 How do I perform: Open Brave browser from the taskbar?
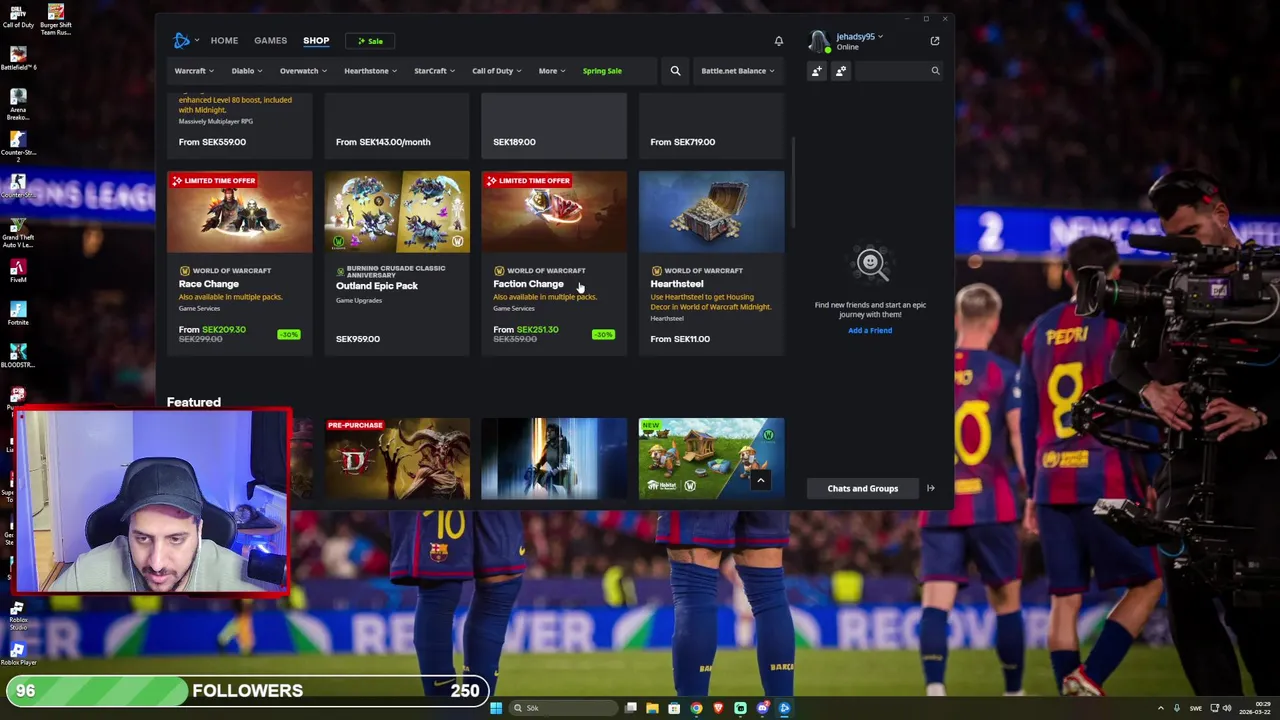pos(718,708)
